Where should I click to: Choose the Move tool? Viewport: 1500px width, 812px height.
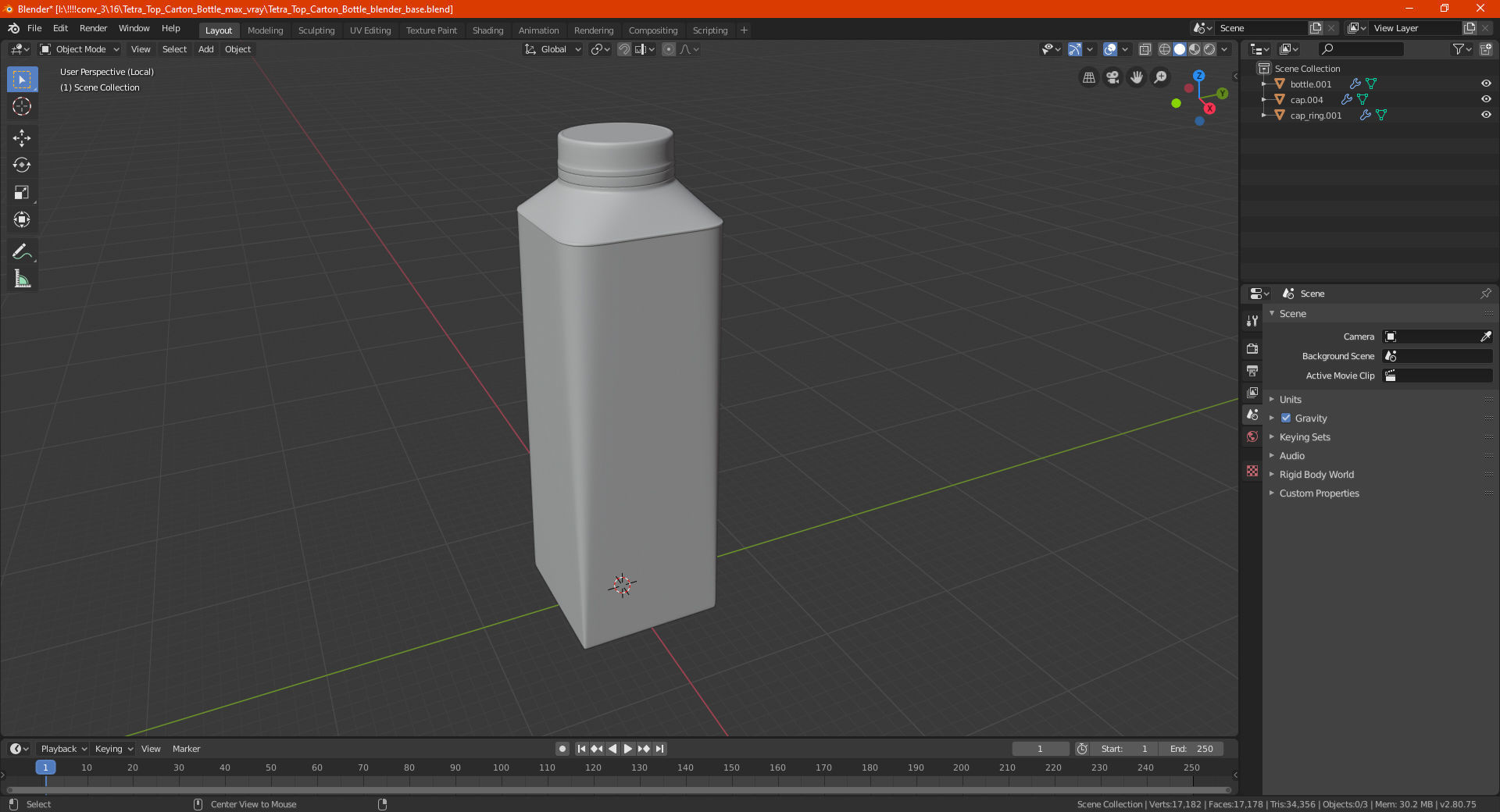pyautogui.click(x=22, y=138)
